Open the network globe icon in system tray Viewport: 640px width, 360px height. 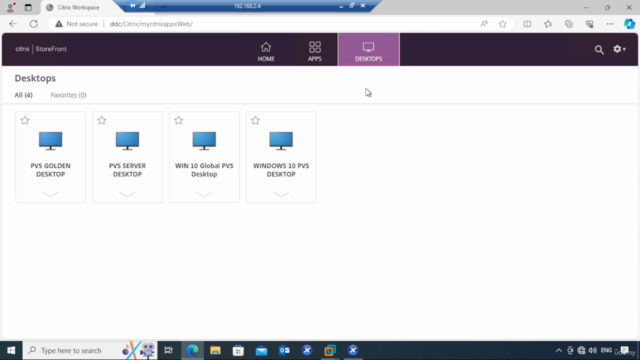[581, 350]
